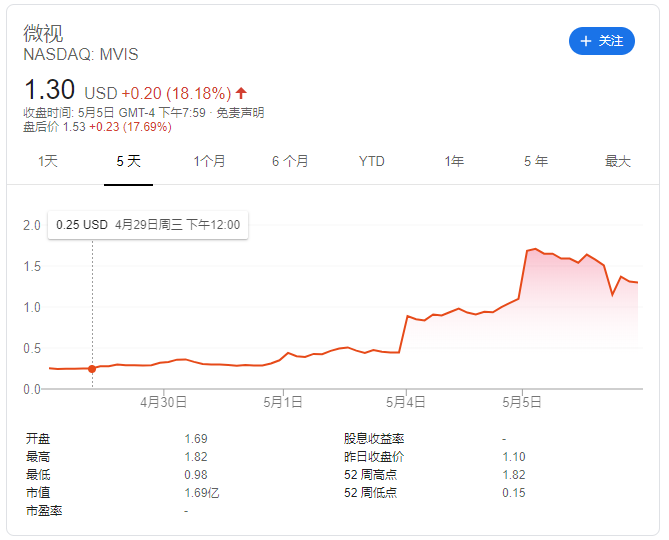The width and height of the screenshot is (669, 540).
Task: Click the ticker NASDAQ: MVIS
Action: [81, 55]
